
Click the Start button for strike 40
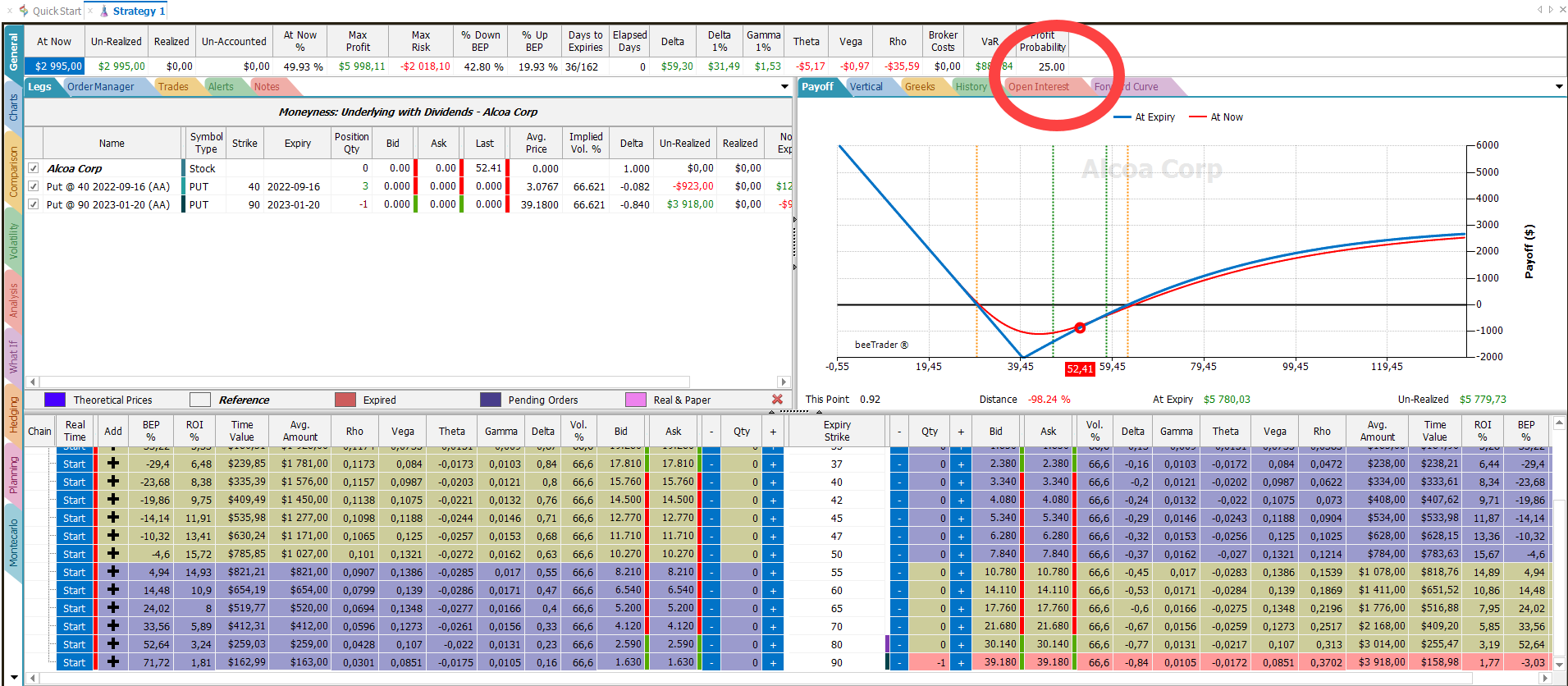75,482
